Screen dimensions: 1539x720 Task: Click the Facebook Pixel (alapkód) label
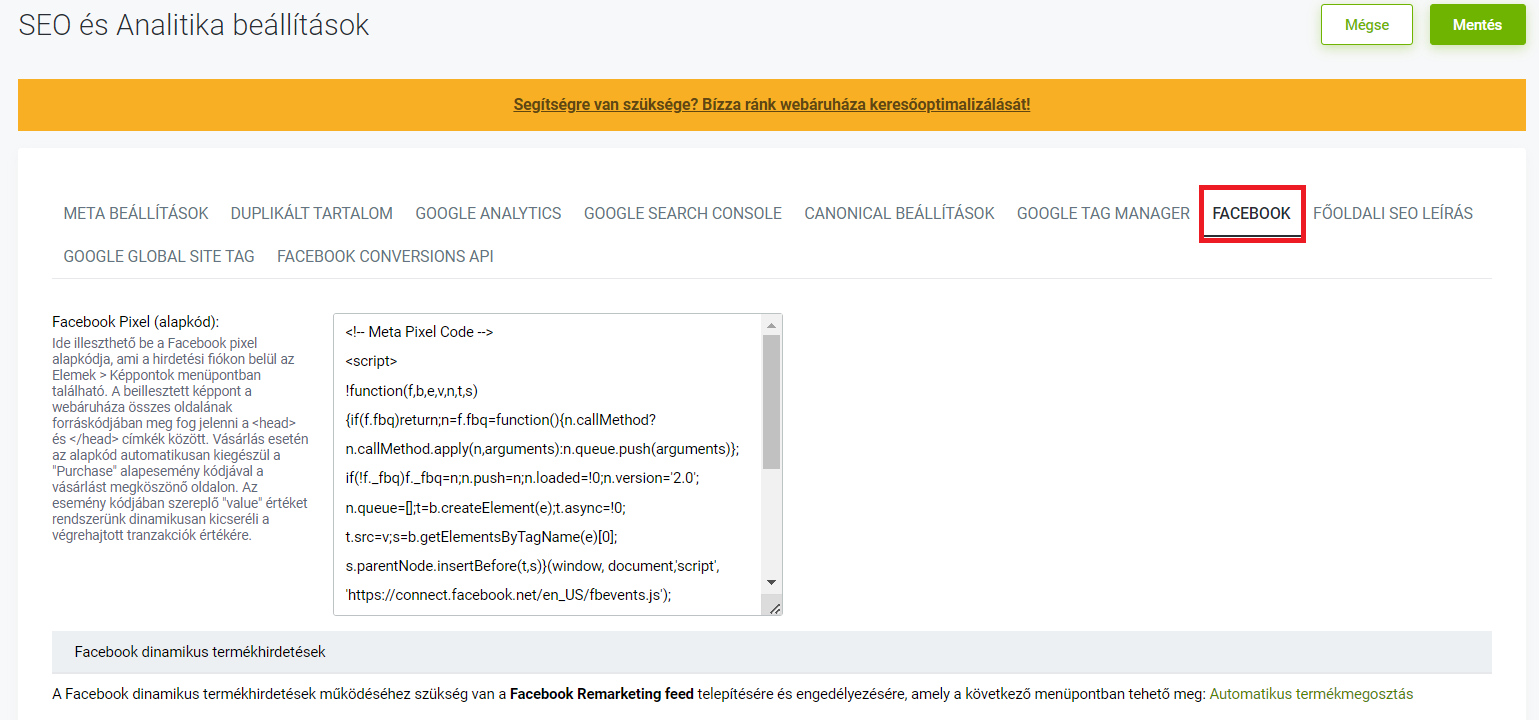[x=135, y=322]
